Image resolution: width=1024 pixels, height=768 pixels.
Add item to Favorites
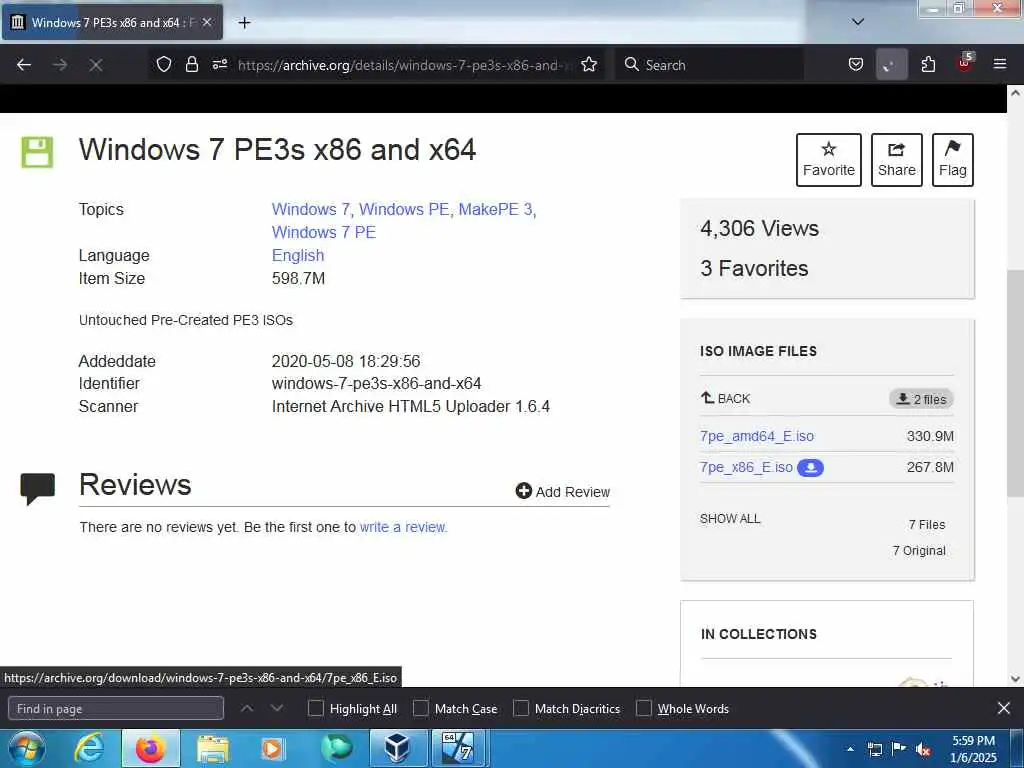pyautogui.click(x=829, y=160)
